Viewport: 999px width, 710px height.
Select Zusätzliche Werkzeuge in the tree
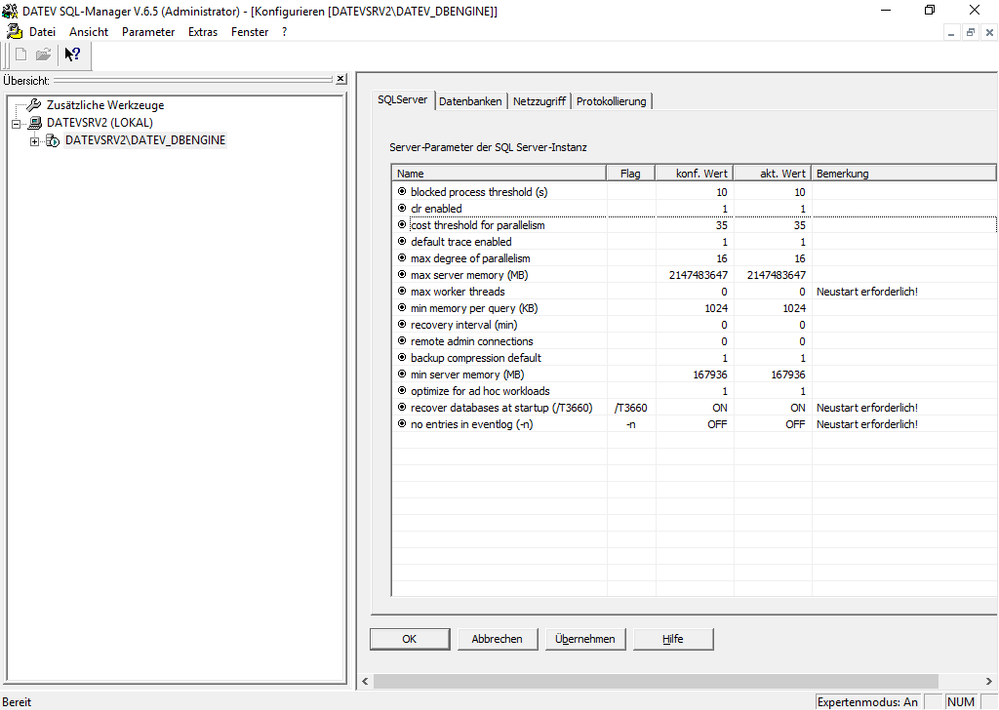[x=105, y=105]
